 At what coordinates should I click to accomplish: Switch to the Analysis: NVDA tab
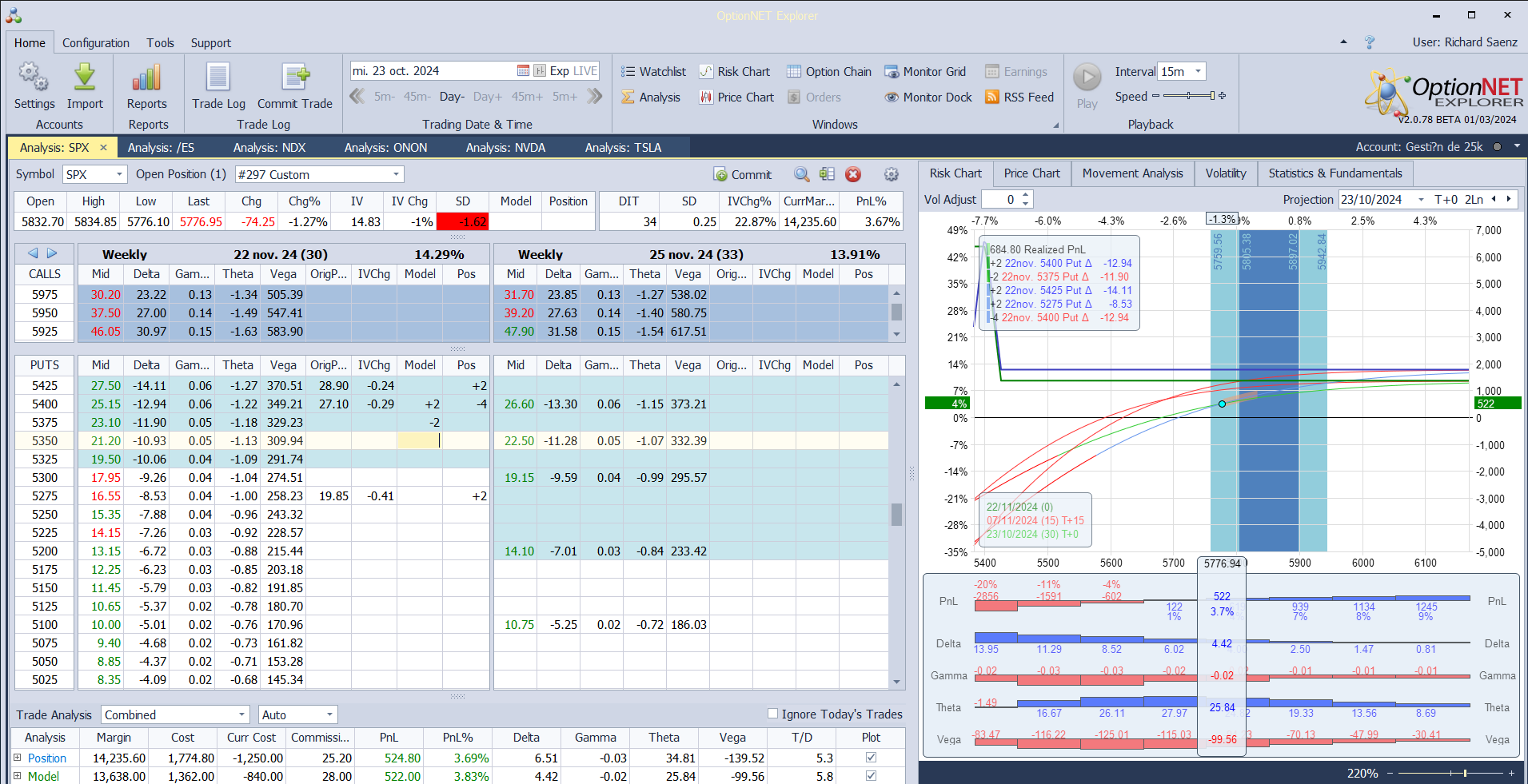click(505, 148)
